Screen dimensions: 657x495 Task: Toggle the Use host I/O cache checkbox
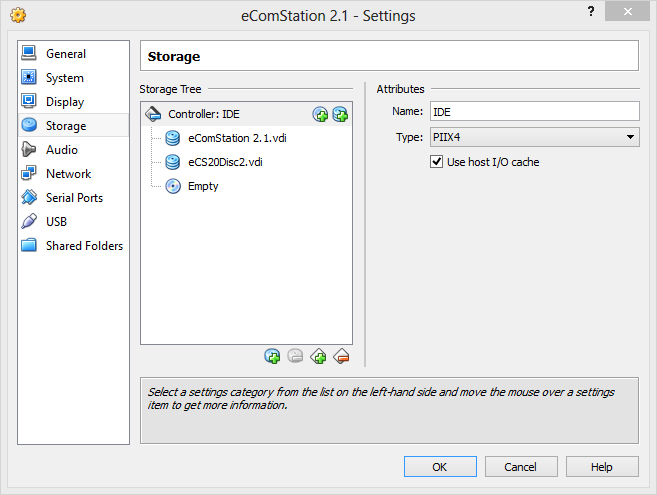click(436, 162)
